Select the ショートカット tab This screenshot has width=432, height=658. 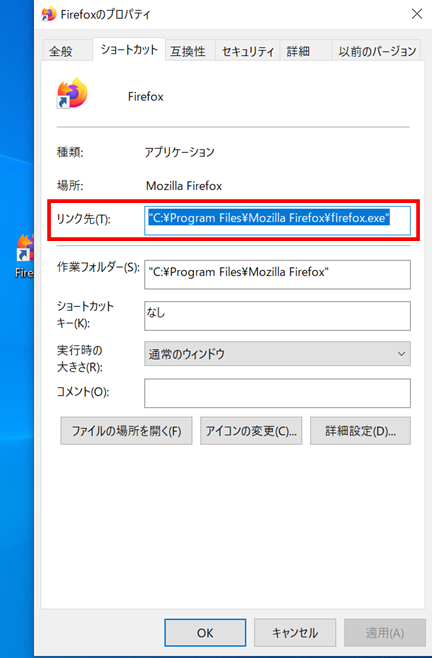(x=129, y=50)
